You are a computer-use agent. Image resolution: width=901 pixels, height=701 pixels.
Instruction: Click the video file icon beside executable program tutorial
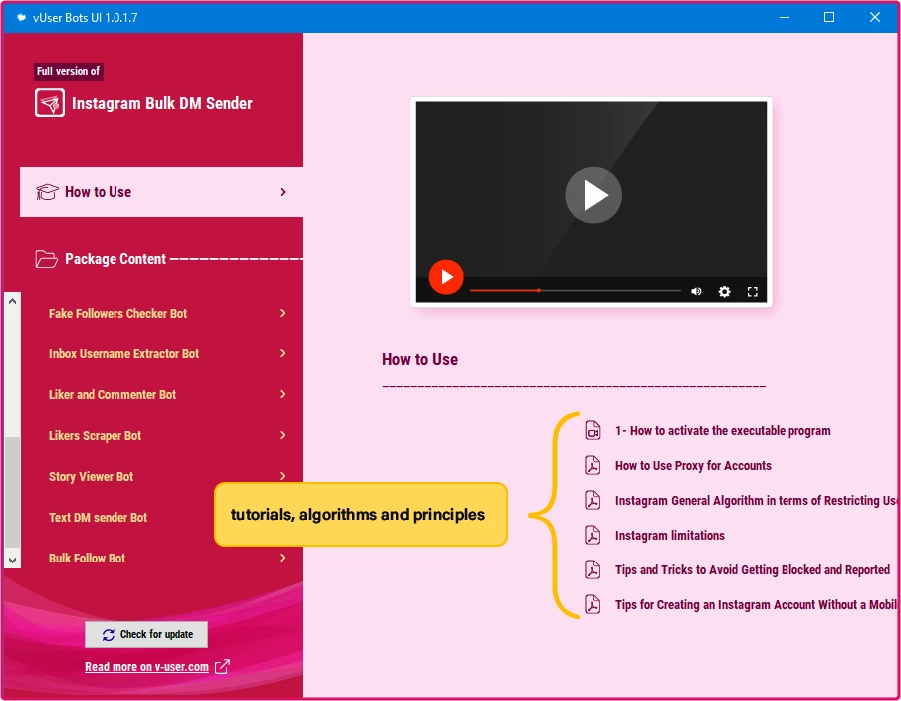pos(593,430)
